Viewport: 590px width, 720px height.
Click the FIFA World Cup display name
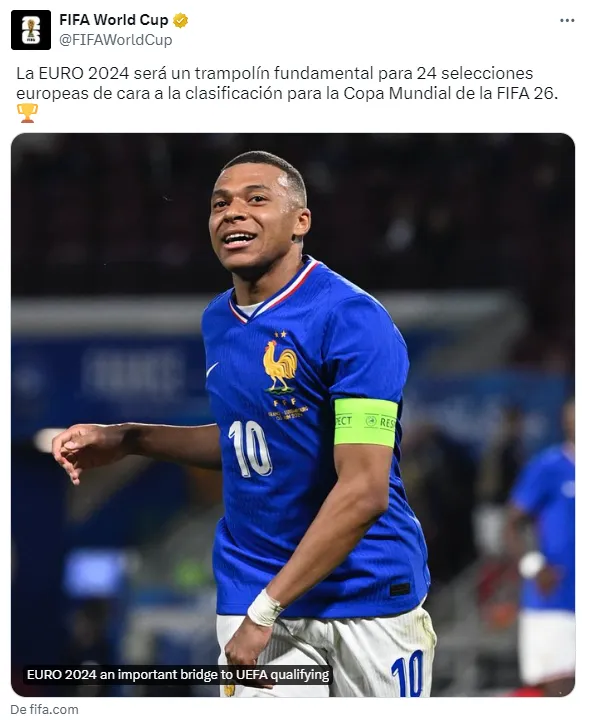click(x=114, y=20)
